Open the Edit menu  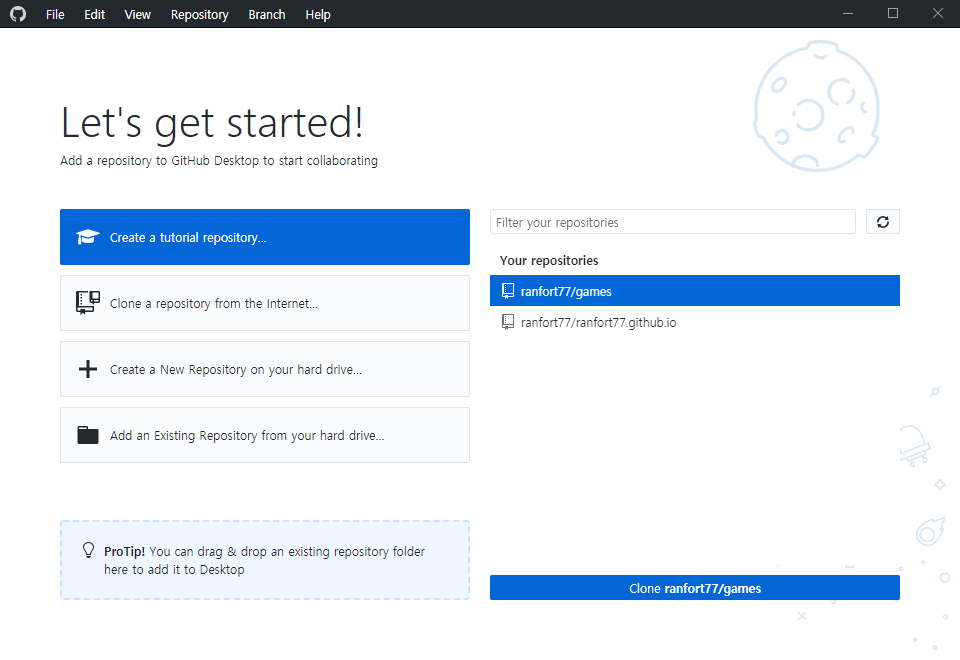coord(94,14)
